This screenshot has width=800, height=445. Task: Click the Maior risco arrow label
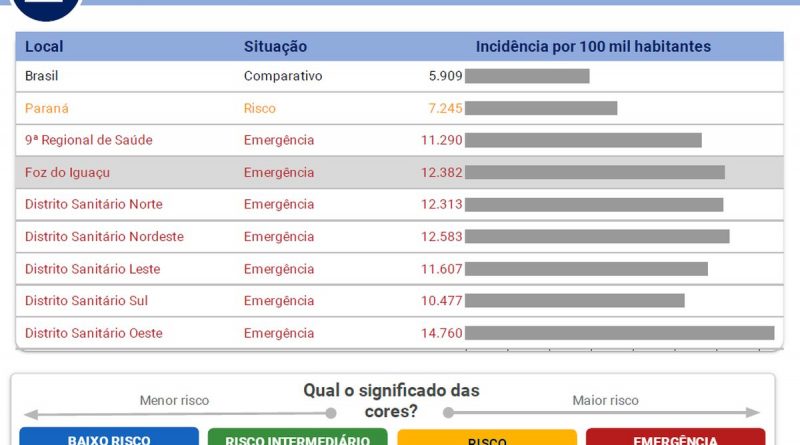[605, 401]
